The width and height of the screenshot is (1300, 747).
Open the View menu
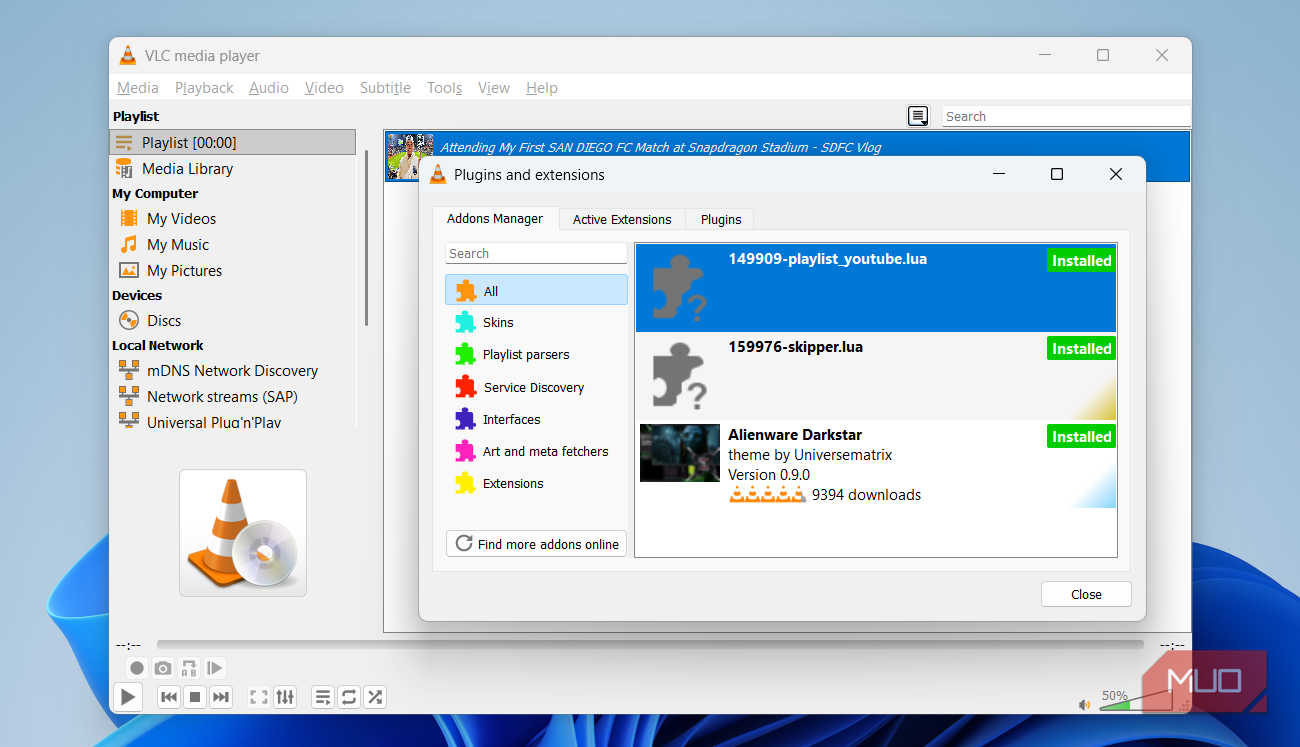click(494, 88)
